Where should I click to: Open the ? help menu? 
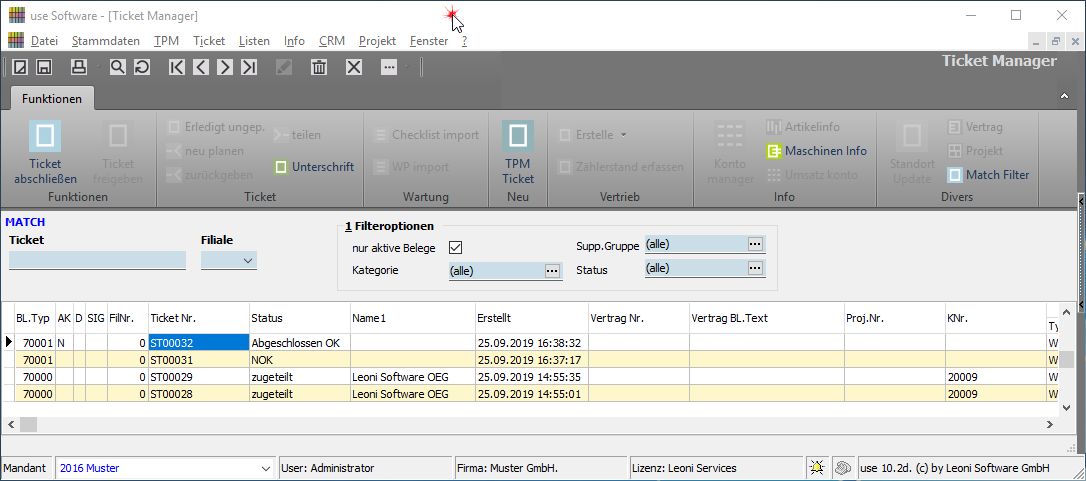pyautogui.click(x=464, y=41)
